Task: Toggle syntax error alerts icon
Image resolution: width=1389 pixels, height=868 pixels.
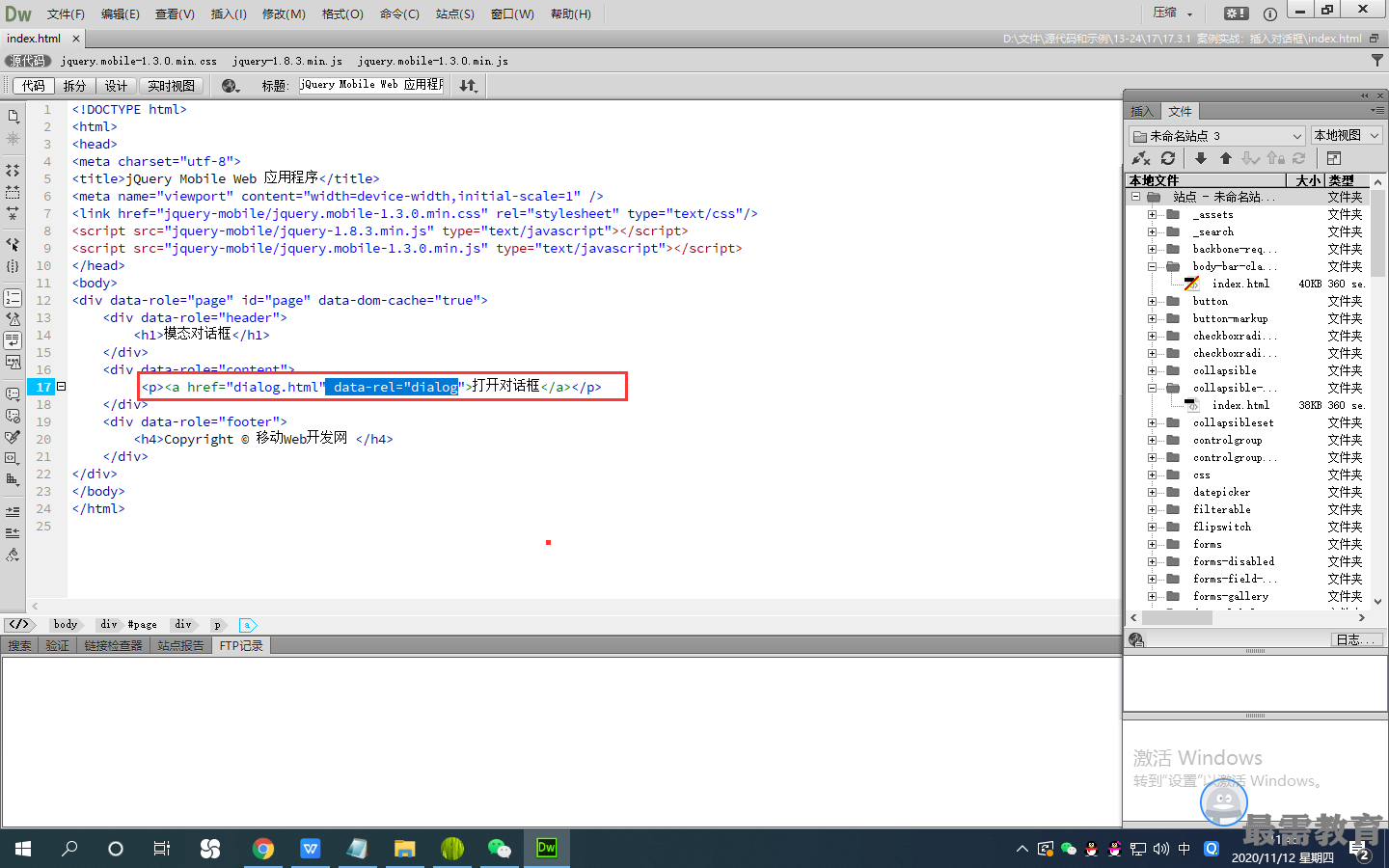Action: point(13,363)
